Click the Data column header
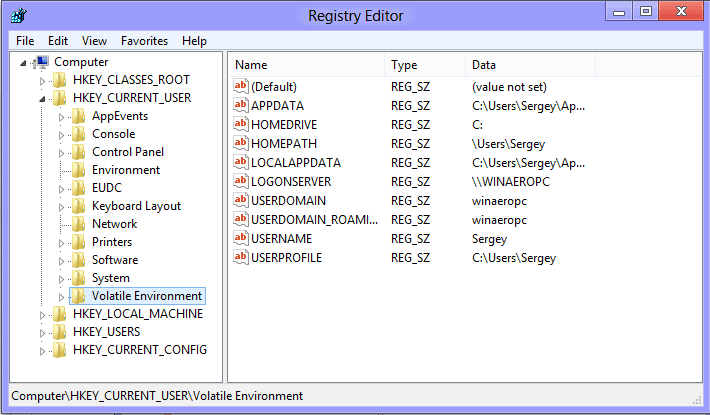This screenshot has width=710, height=415. [x=530, y=65]
